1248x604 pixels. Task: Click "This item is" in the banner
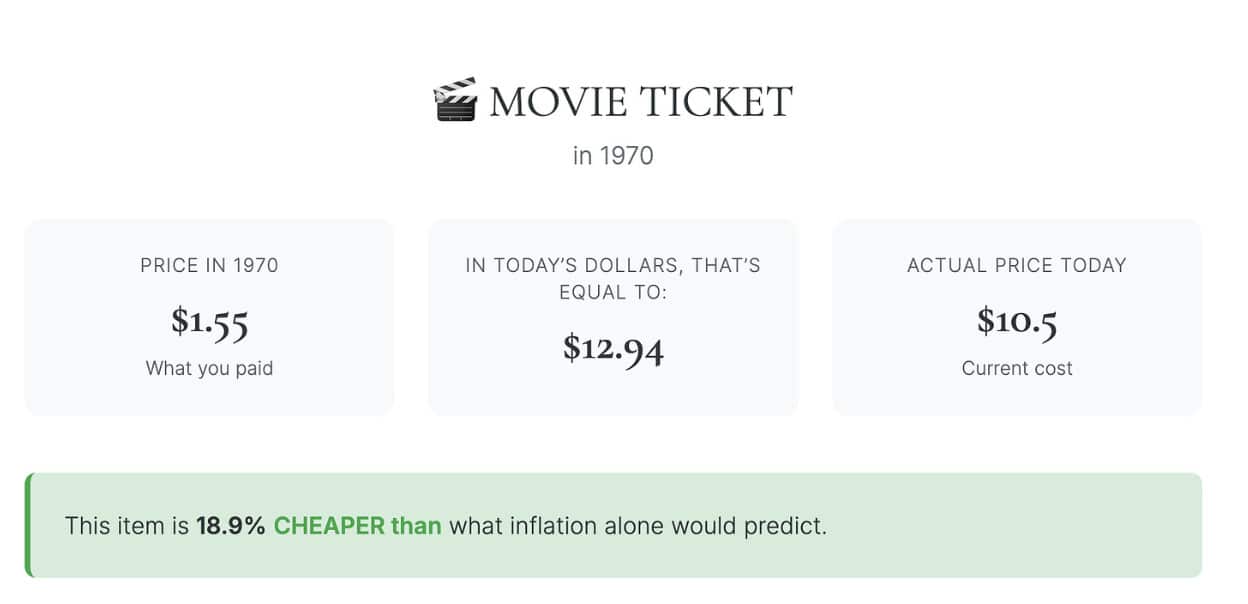127,525
